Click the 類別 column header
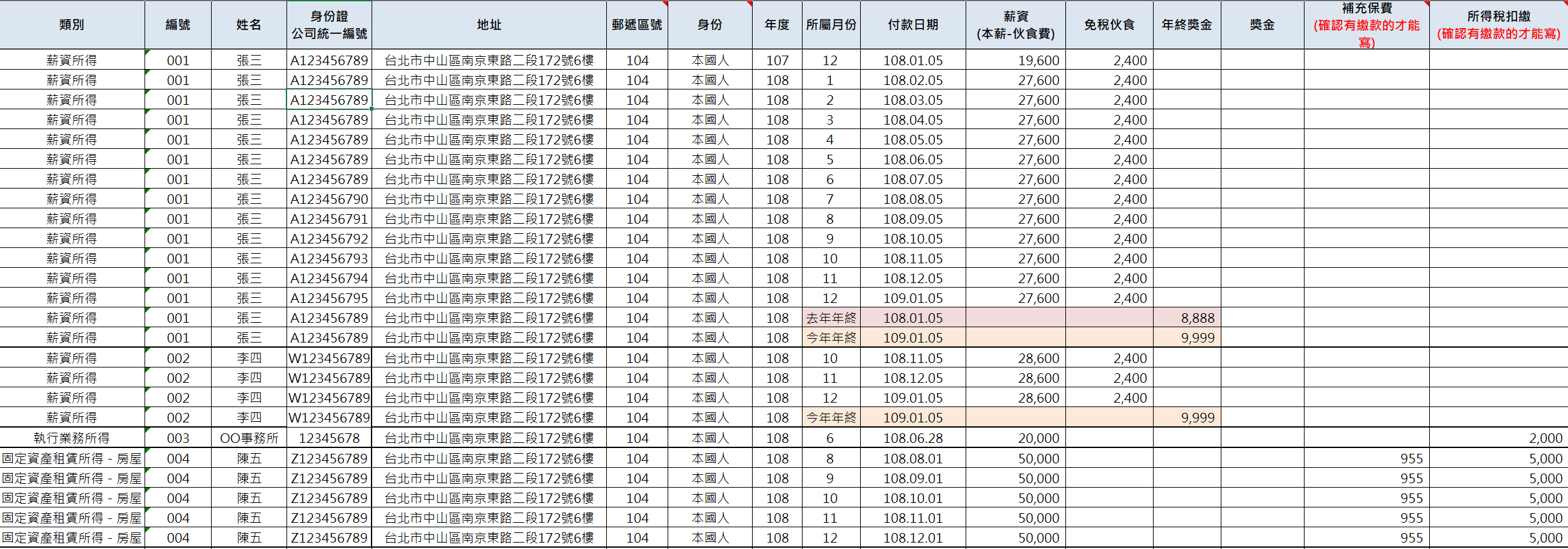Screen dimensions: 1568x549 [x=72, y=25]
